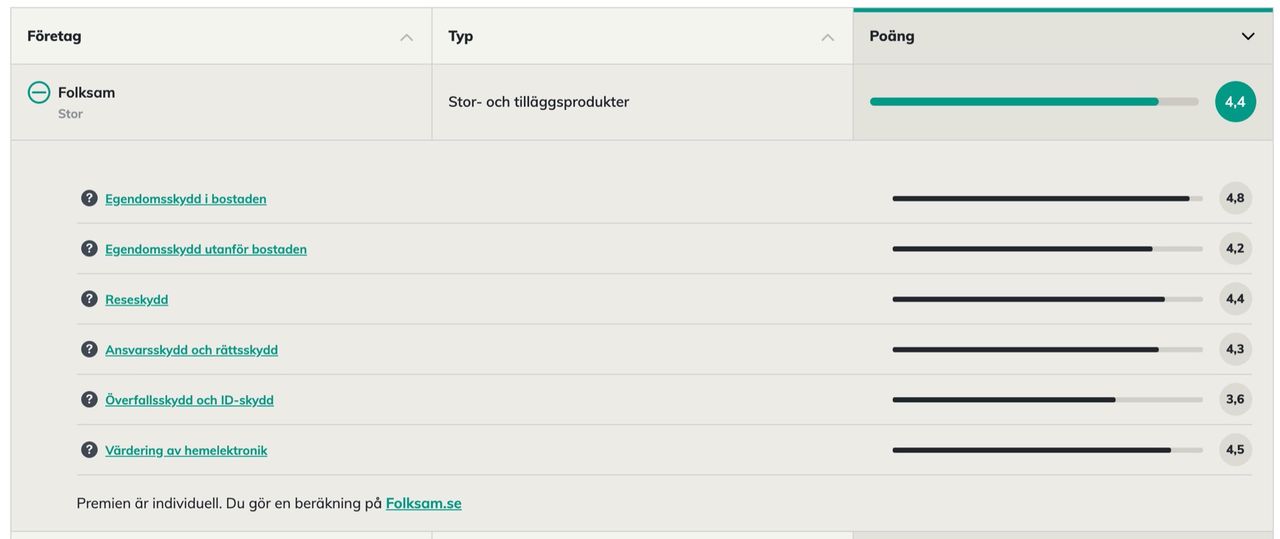Collapse the Folksam row with minus icon
The width and height of the screenshot is (1280, 539).
[39, 93]
